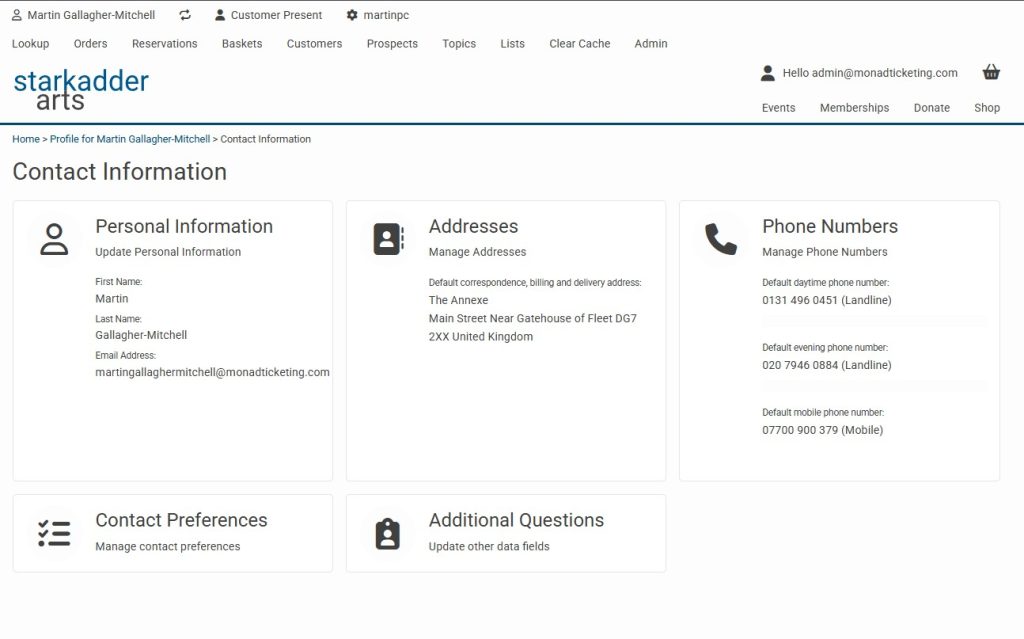The width and height of the screenshot is (1024, 639).
Task: Go to the Memberships tab
Action: [854, 108]
